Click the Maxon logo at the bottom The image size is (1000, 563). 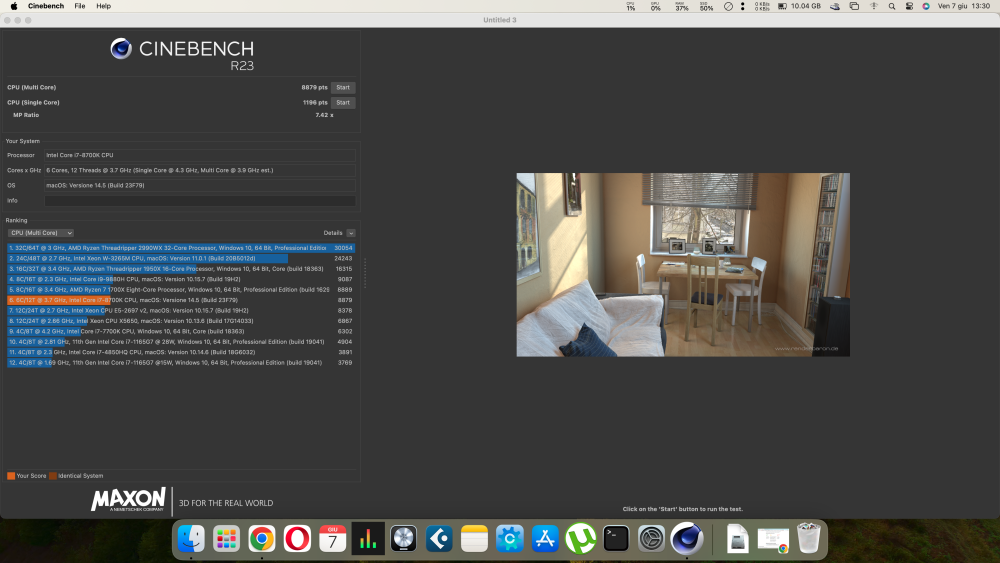coord(128,500)
